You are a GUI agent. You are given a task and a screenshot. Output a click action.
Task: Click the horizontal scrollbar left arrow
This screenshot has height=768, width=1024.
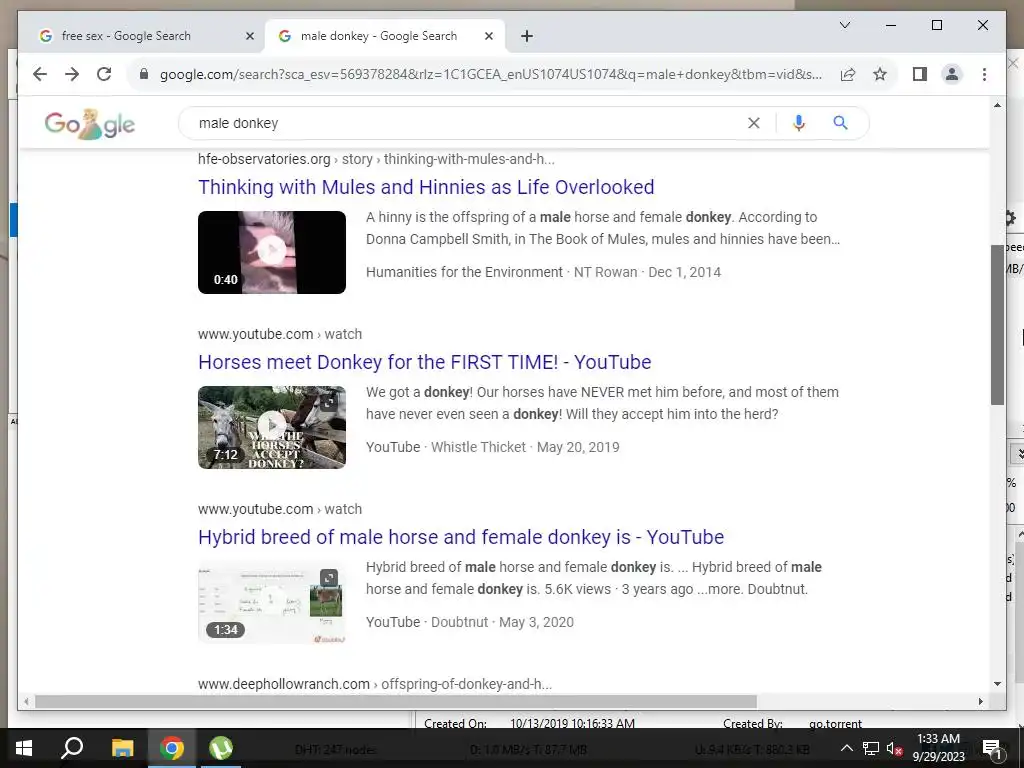click(26, 701)
